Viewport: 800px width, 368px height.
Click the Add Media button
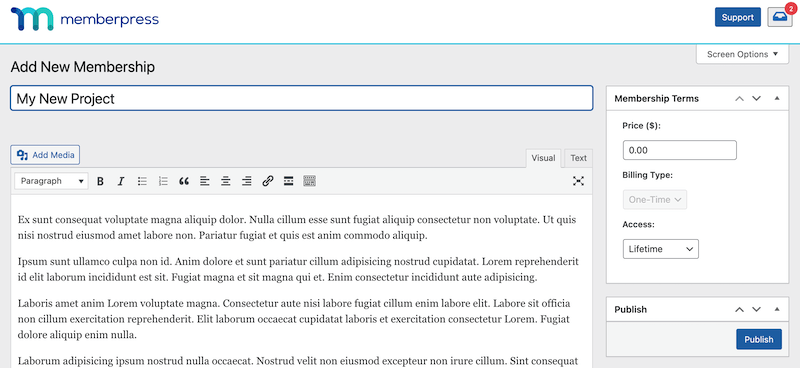(x=45, y=155)
